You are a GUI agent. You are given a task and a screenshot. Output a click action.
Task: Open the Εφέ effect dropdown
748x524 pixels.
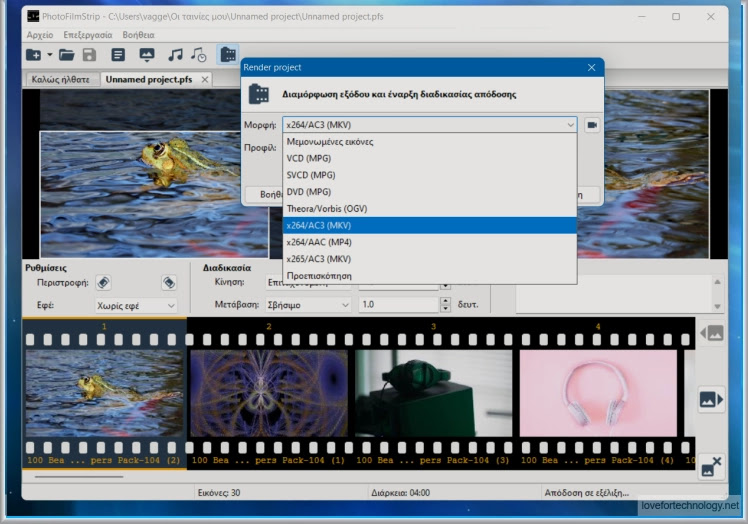[x=136, y=305]
